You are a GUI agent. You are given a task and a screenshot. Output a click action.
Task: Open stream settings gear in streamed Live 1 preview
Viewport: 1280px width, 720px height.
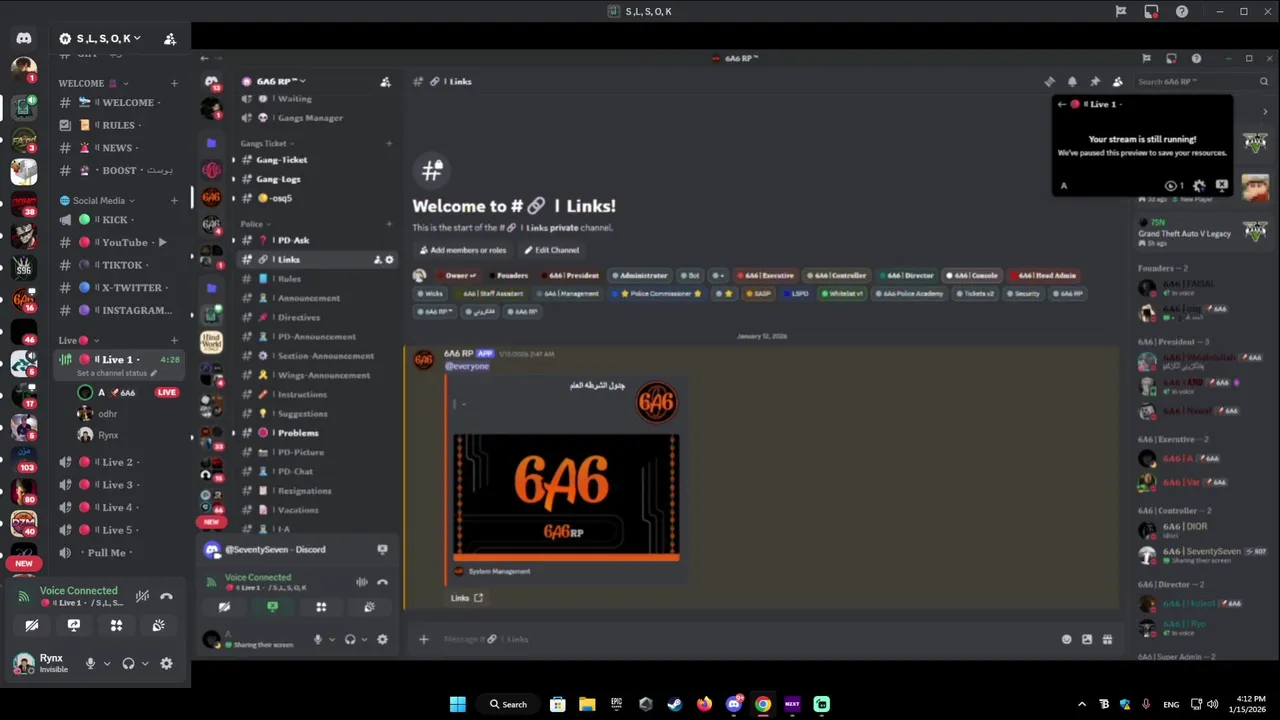[x=1199, y=185]
